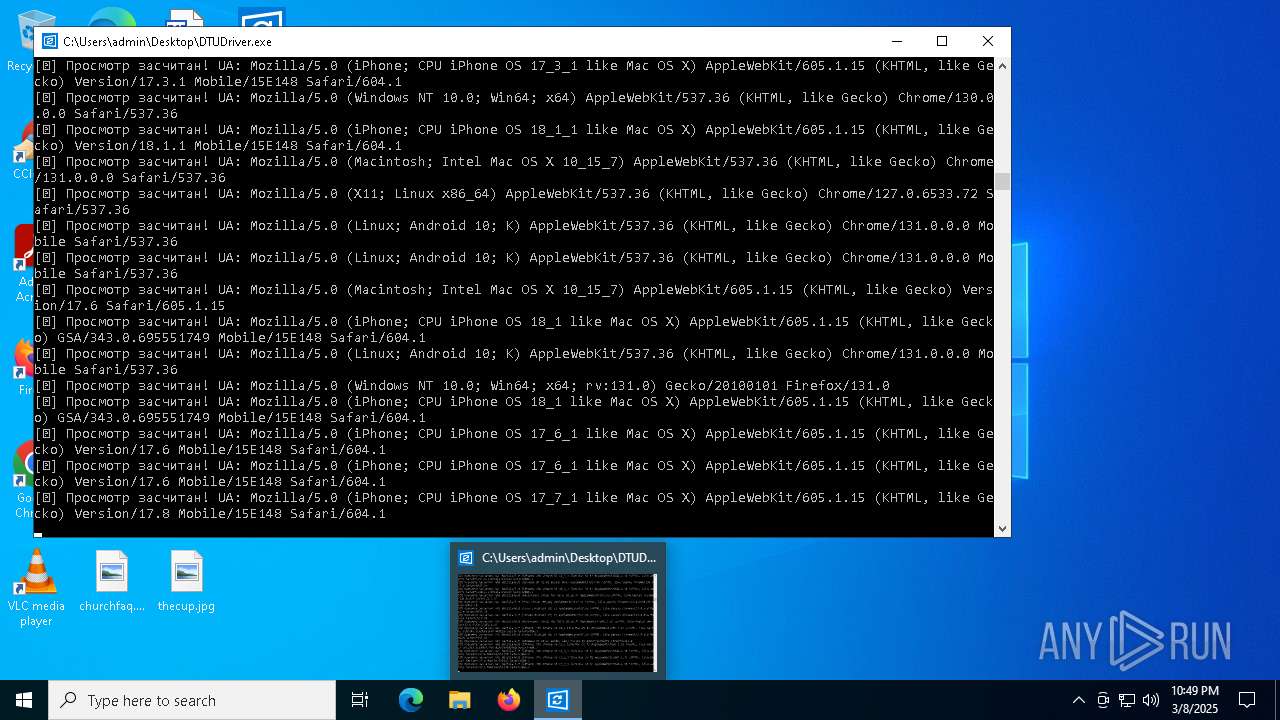Click the Firefox/131.0 user agent line
This screenshot has height=720, width=1280.
462,385
